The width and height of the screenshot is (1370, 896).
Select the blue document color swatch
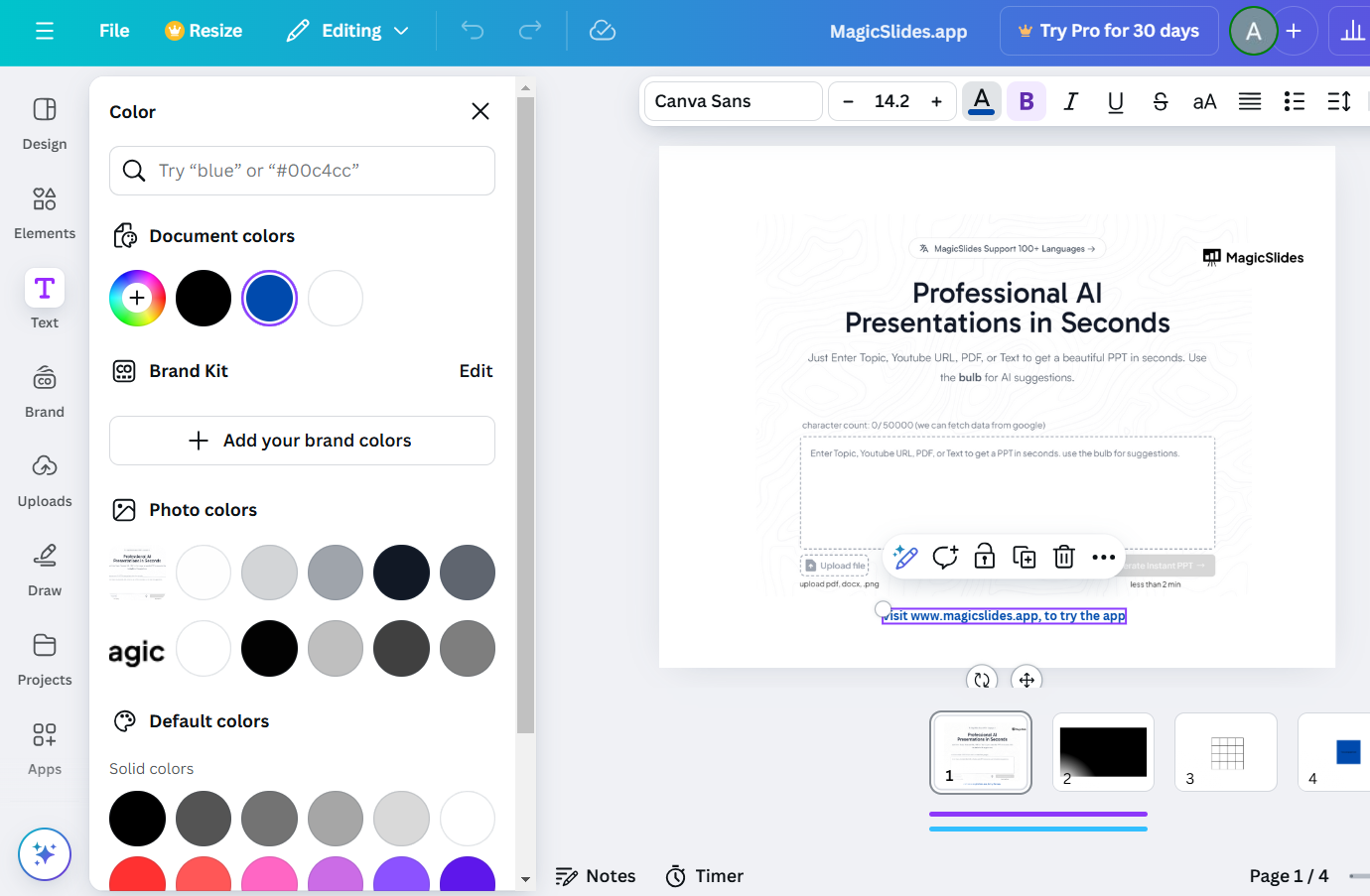tap(270, 298)
